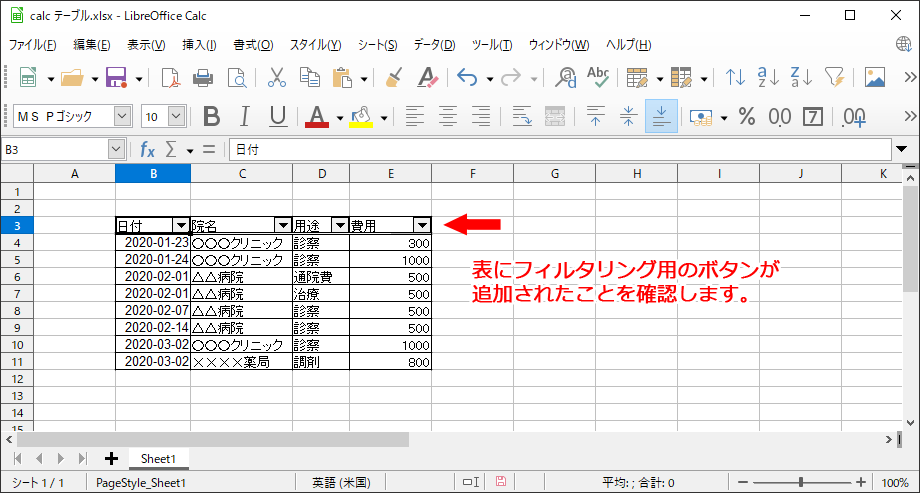Open the Function Wizard fx

147,150
